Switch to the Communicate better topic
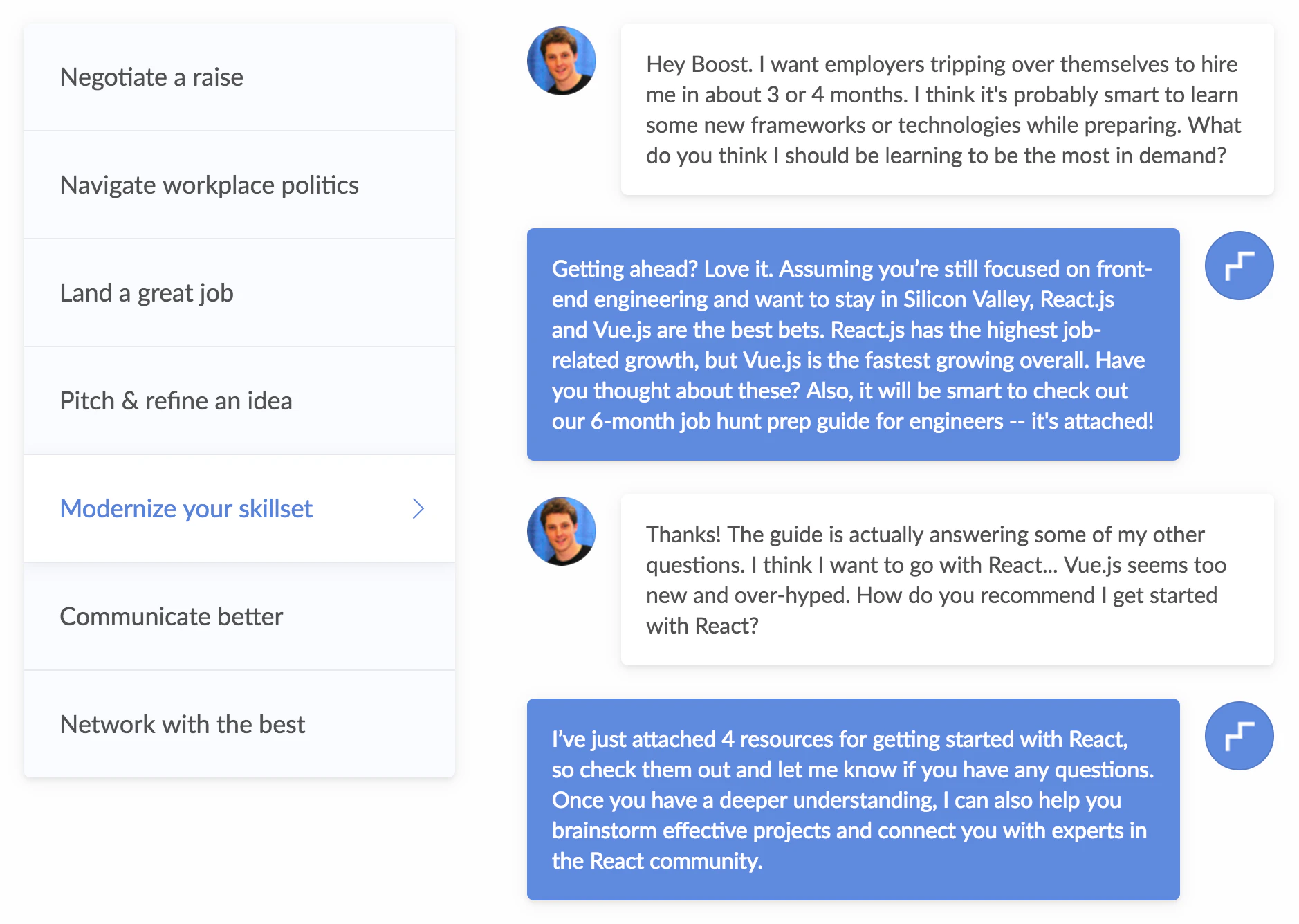This screenshot has height=924, width=1299. (172, 617)
